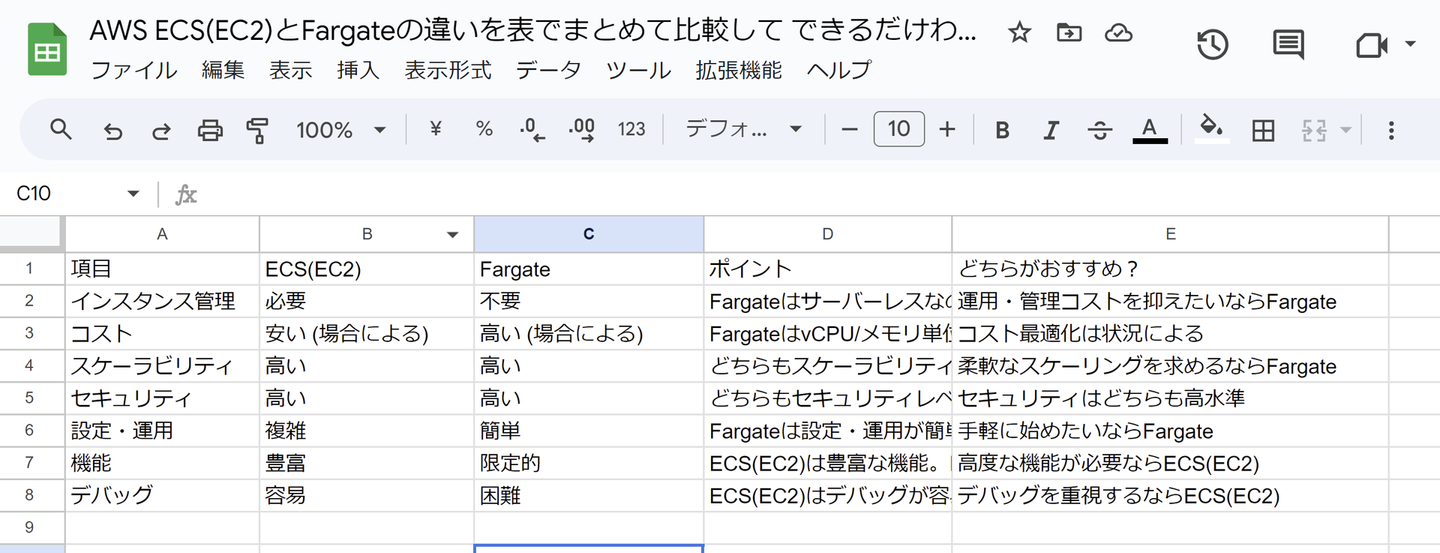Open Meet call options dropdown arrow
The width and height of the screenshot is (1440, 553).
(x=1411, y=45)
